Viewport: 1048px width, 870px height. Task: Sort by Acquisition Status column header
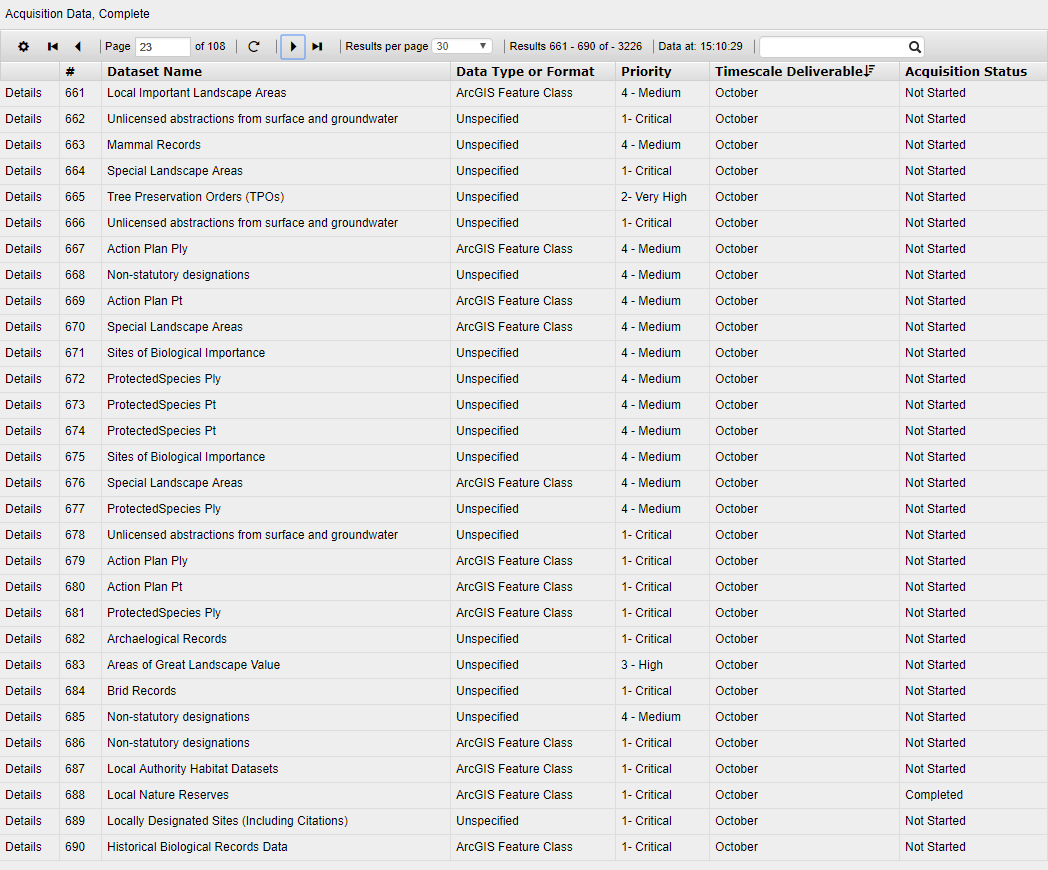click(x=965, y=72)
